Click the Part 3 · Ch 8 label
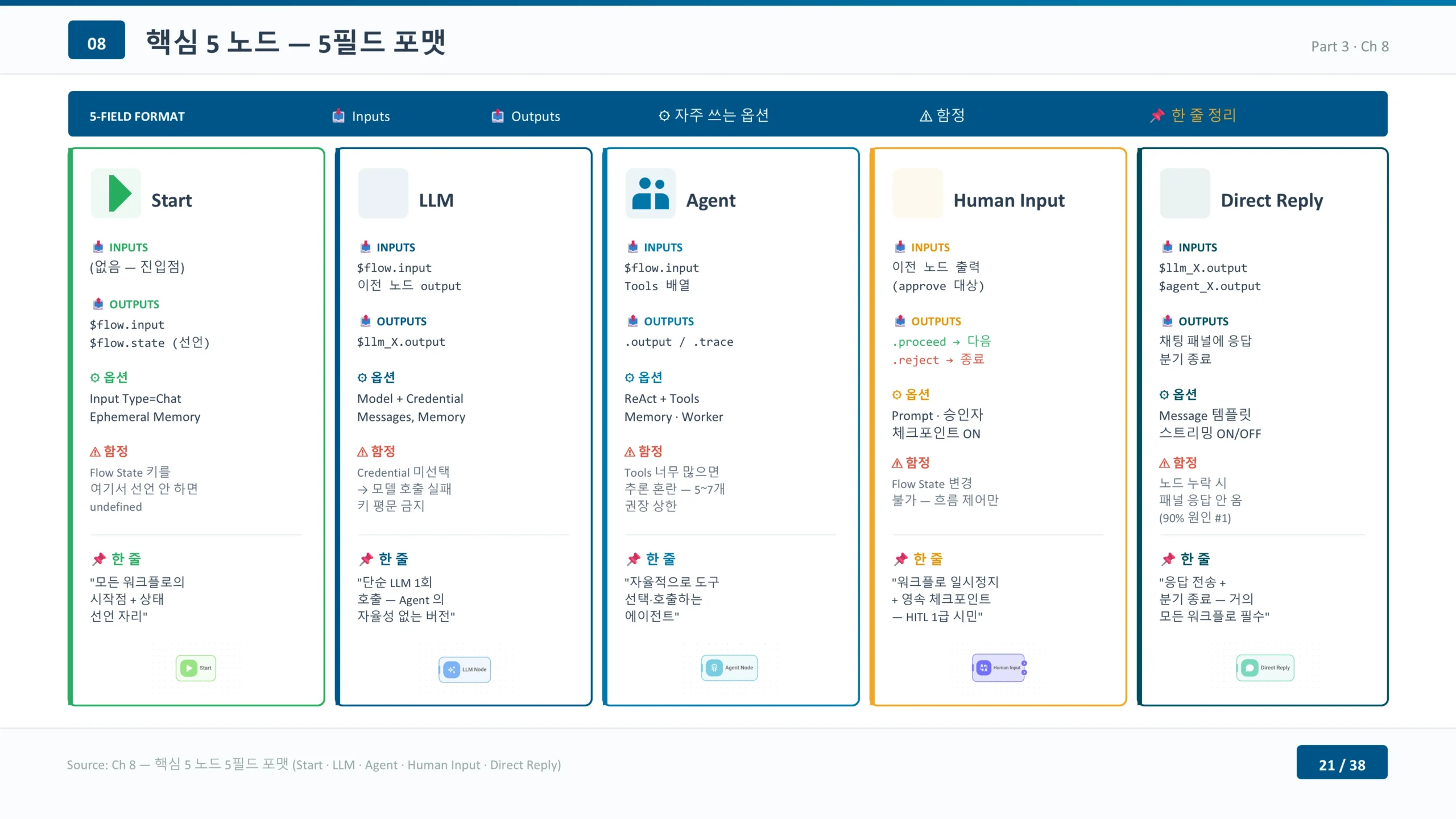 [x=1350, y=47]
